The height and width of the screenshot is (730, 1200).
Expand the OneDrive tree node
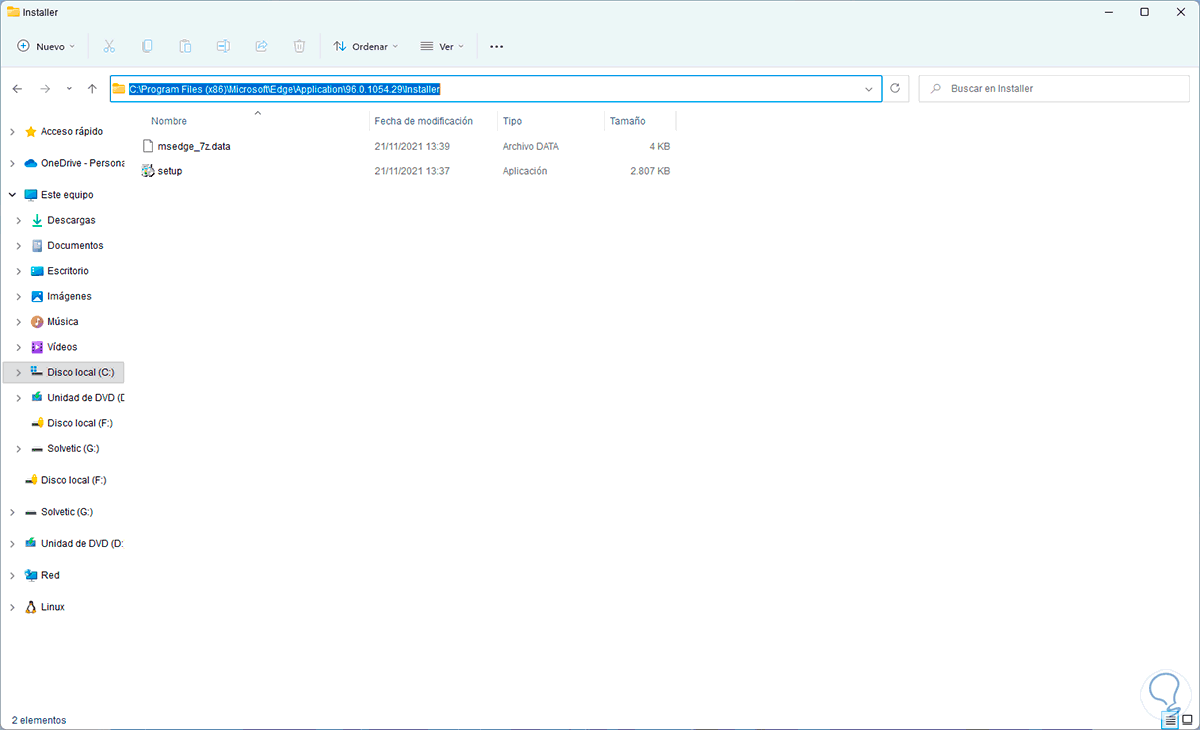point(12,163)
